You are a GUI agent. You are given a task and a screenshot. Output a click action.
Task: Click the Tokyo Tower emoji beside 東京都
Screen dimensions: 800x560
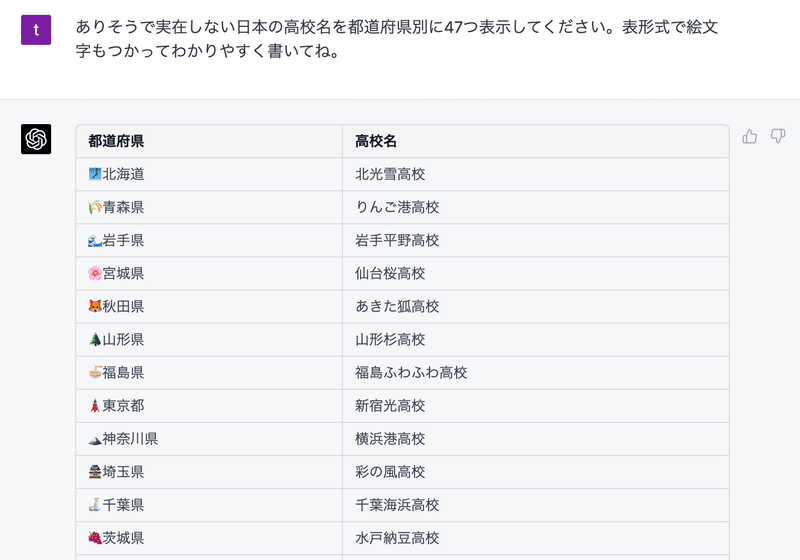95,405
